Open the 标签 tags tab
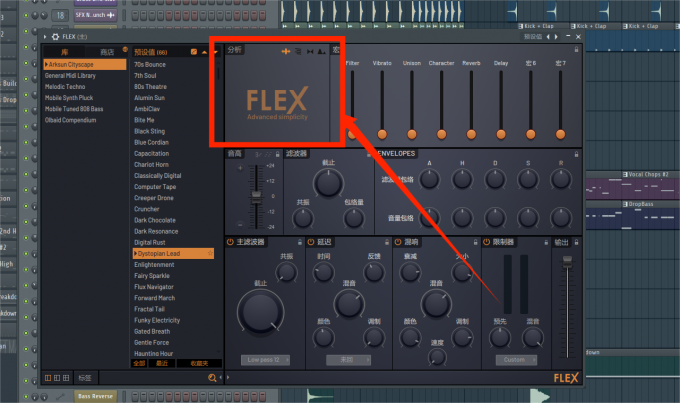This screenshot has width=680, height=403. tap(85, 378)
